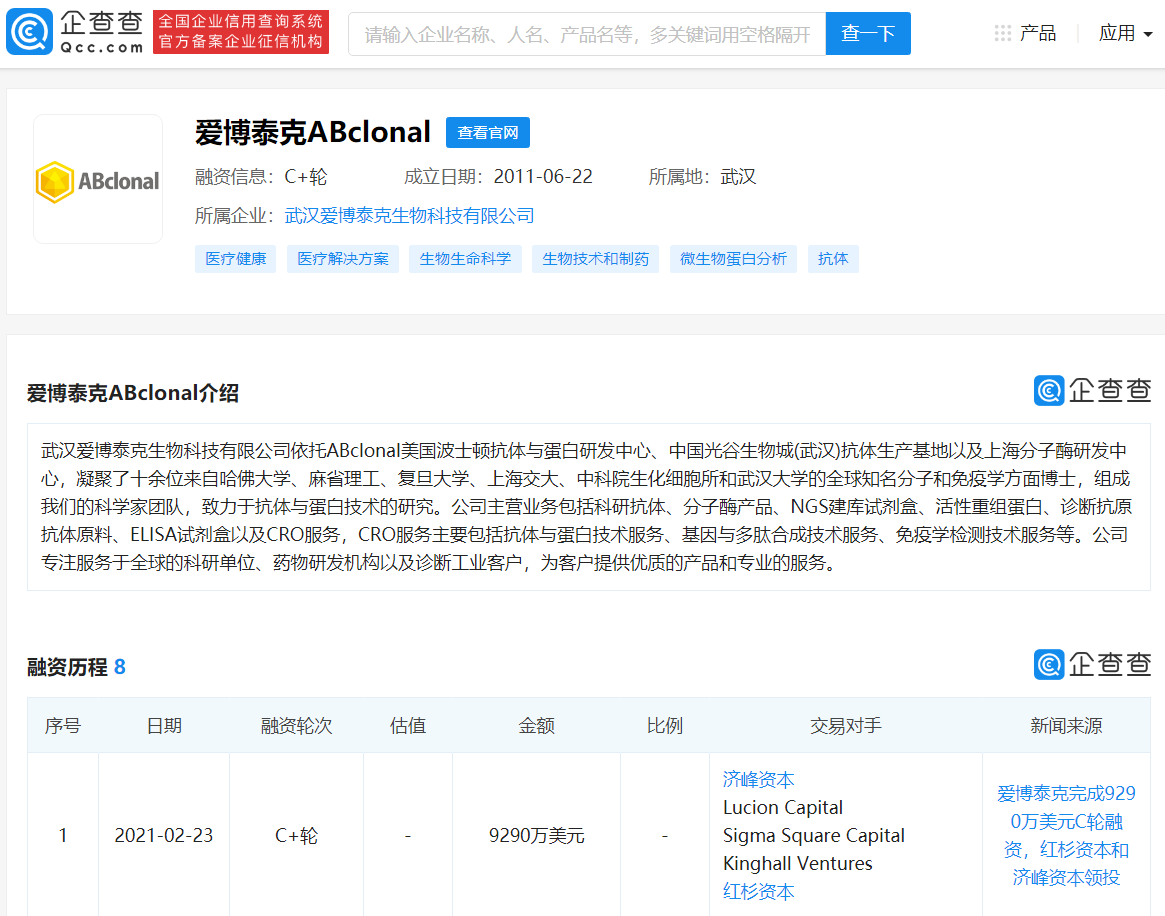Click the red 全国企业信用查询系统 banner
The image size is (1165, 916).
click(x=241, y=32)
